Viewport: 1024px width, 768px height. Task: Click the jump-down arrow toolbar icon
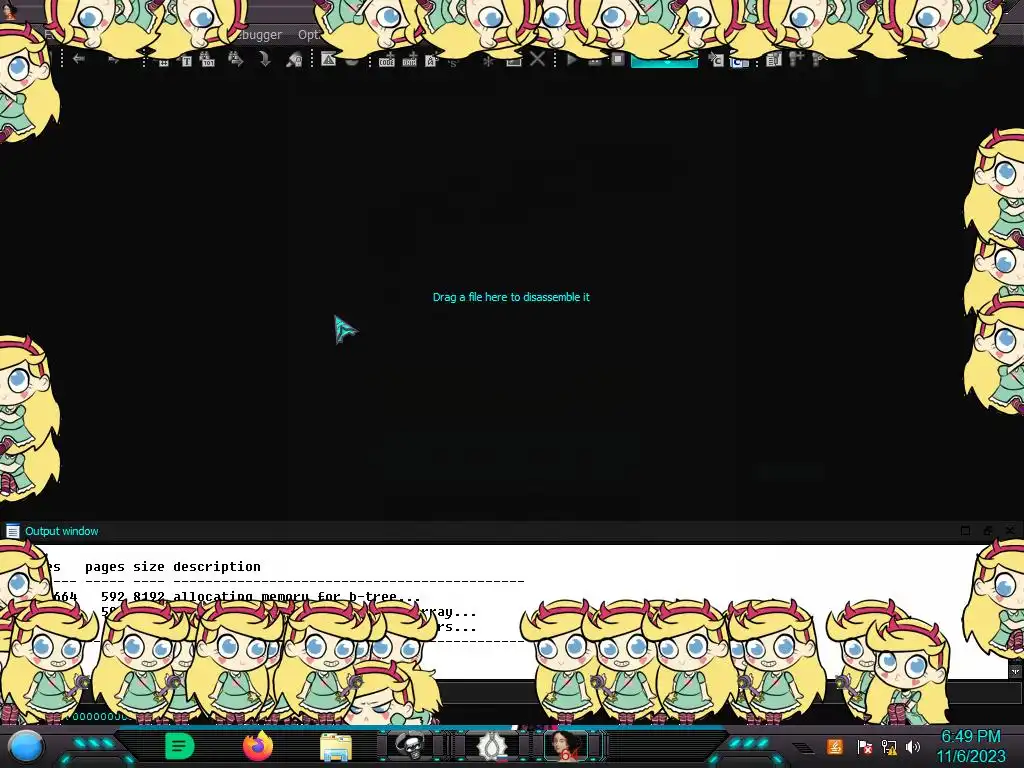click(264, 60)
